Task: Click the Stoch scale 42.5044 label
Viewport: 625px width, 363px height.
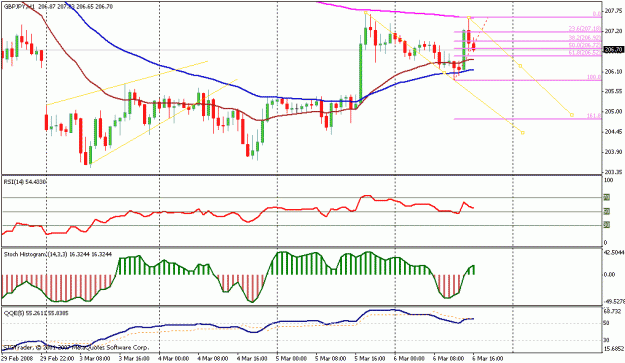Action: tap(614, 253)
